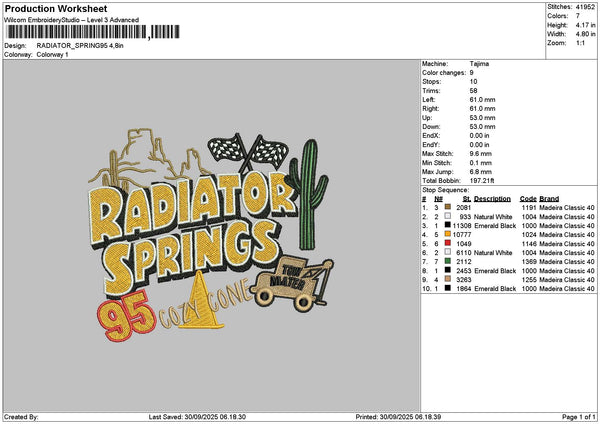Select the 'N#' column header
Screen dimensions: 600x424
coord(438,199)
